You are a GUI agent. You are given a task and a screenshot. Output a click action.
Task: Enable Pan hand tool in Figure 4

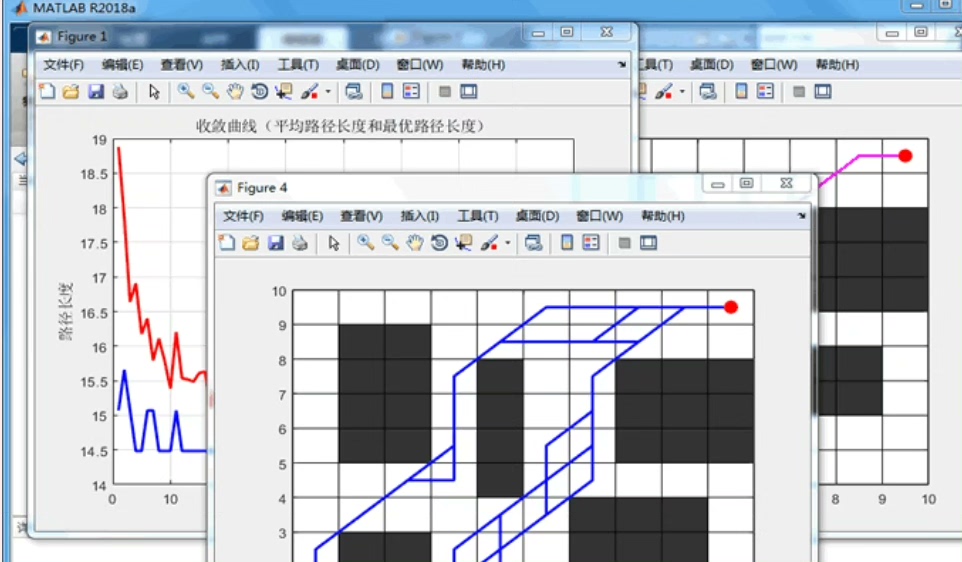click(415, 242)
